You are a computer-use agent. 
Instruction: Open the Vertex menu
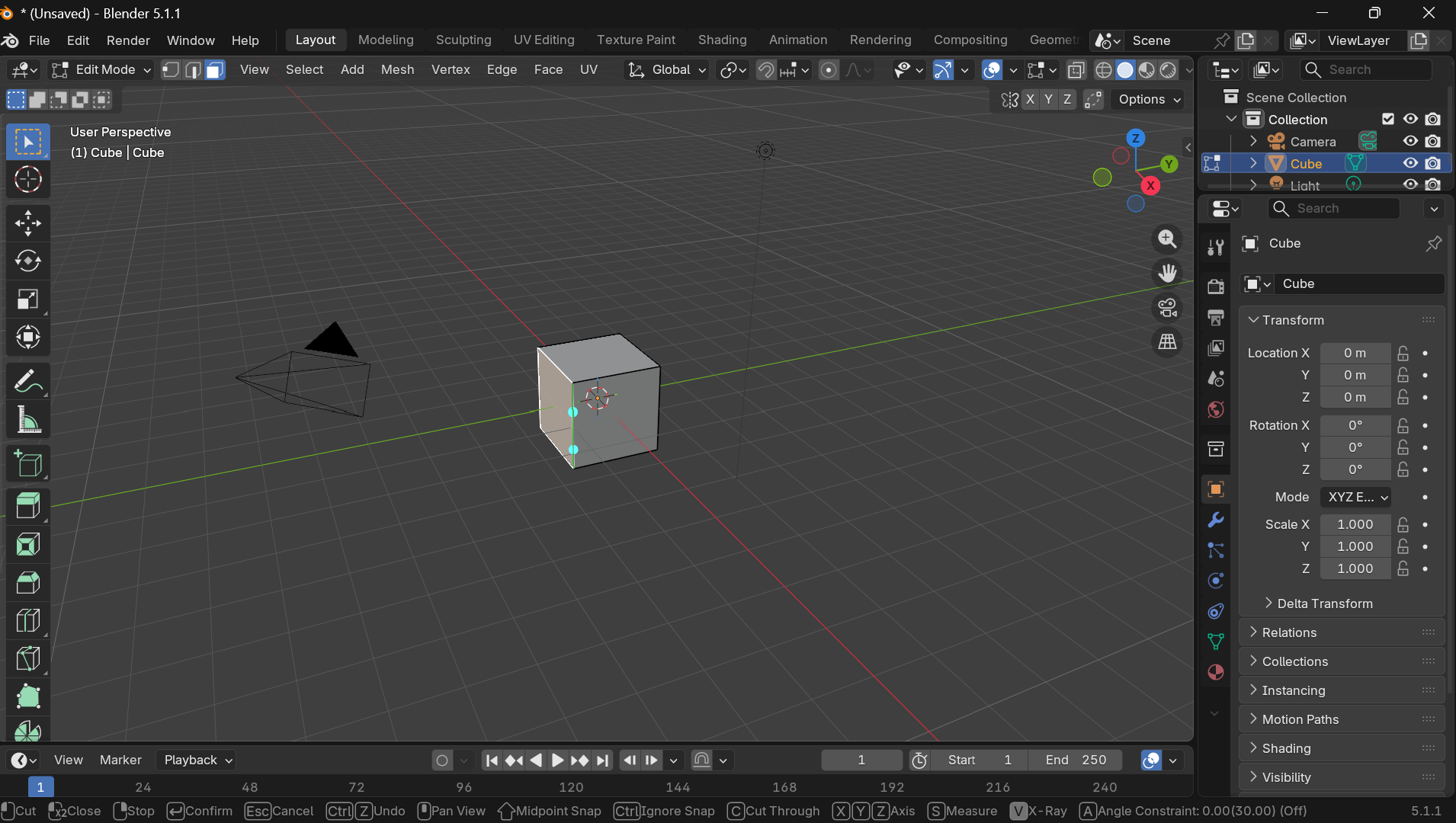(451, 69)
